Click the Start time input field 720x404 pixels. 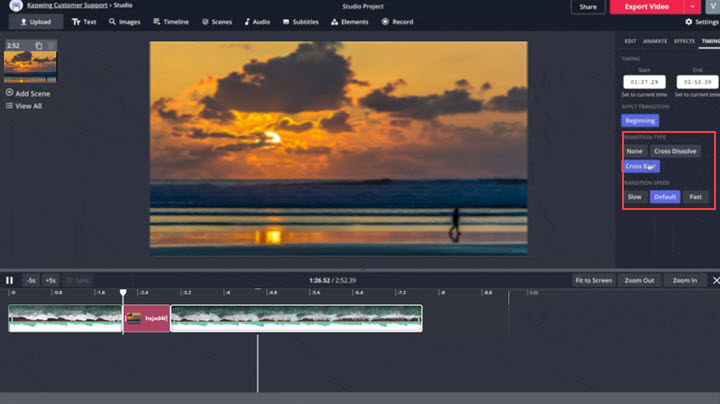(643, 82)
